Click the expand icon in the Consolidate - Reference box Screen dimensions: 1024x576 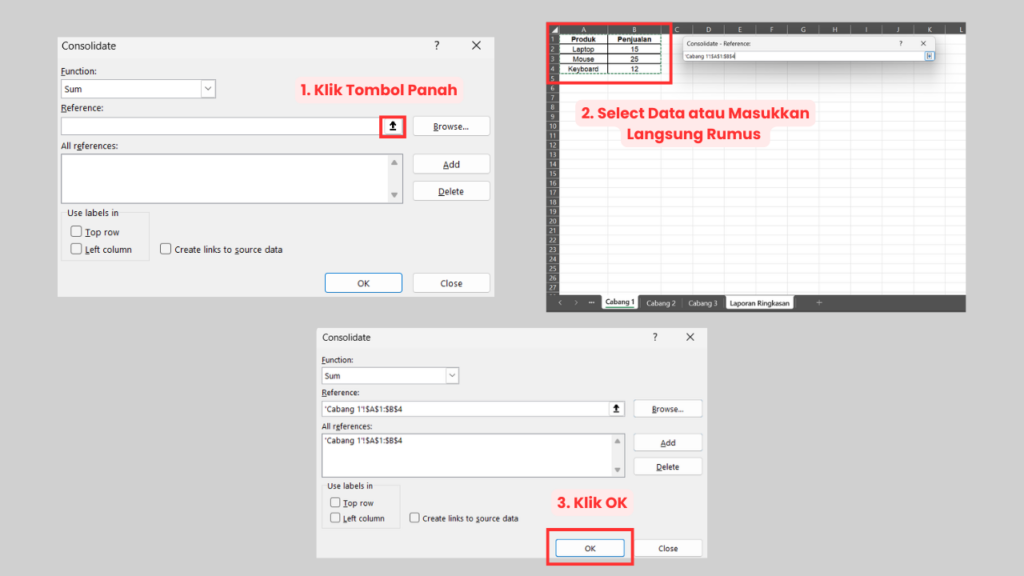tap(929, 56)
